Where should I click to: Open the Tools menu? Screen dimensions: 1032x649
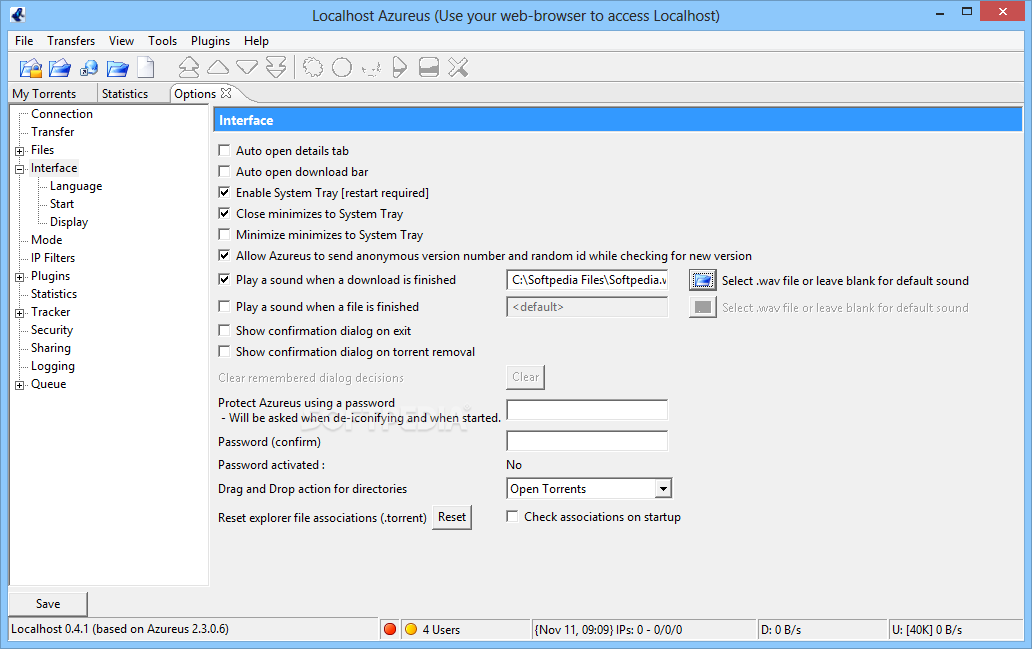(x=163, y=41)
